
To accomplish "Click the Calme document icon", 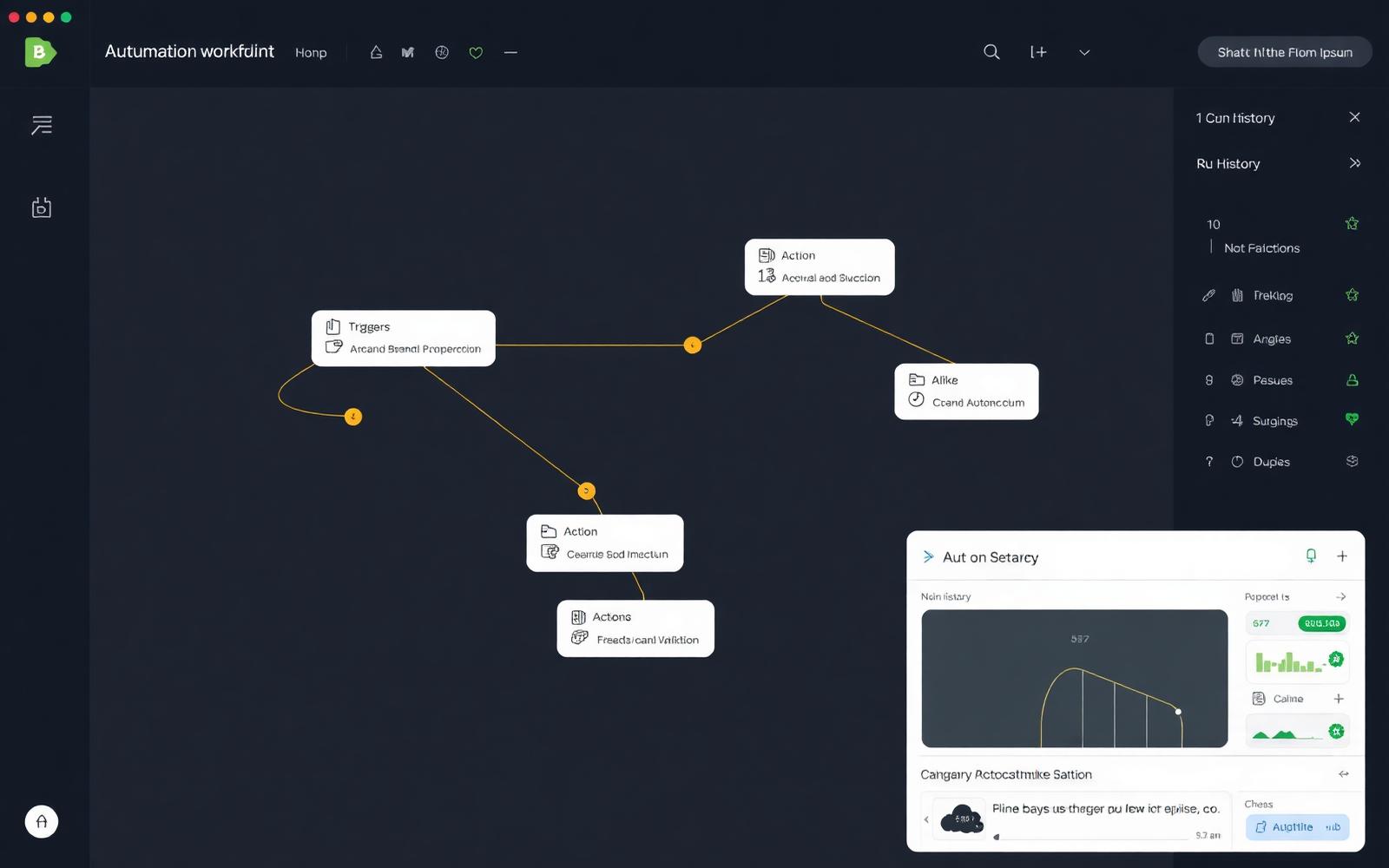I will click(1259, 699).
